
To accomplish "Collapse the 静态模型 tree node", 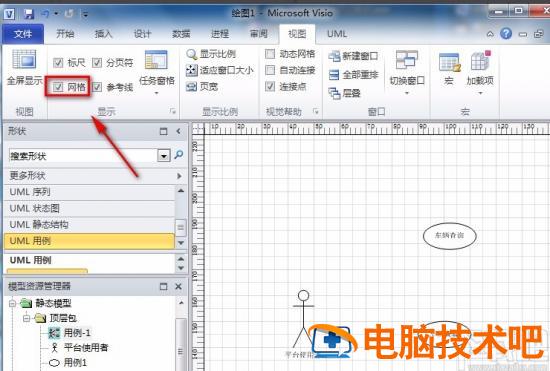I will (x=12, y=303).
